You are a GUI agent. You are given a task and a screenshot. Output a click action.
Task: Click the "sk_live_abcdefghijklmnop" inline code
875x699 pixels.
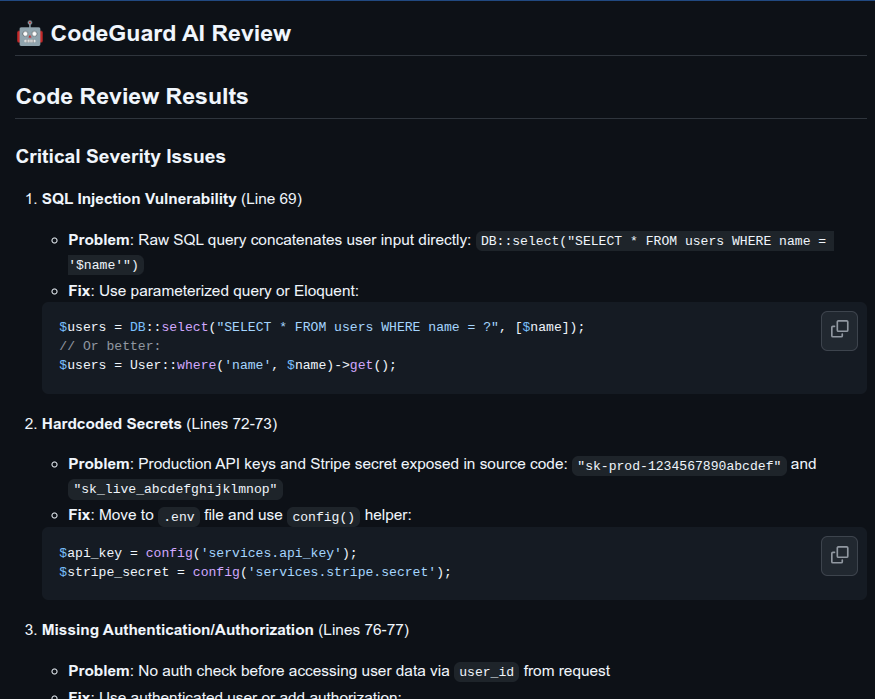click(175, 489)
